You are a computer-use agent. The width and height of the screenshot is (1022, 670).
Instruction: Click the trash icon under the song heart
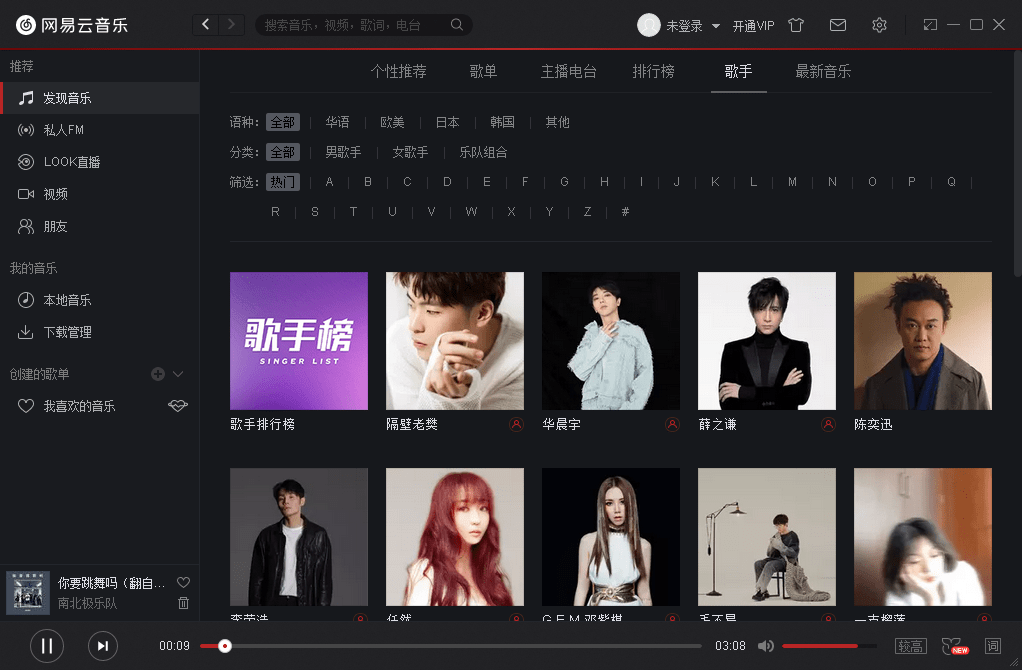pos(184,603)
